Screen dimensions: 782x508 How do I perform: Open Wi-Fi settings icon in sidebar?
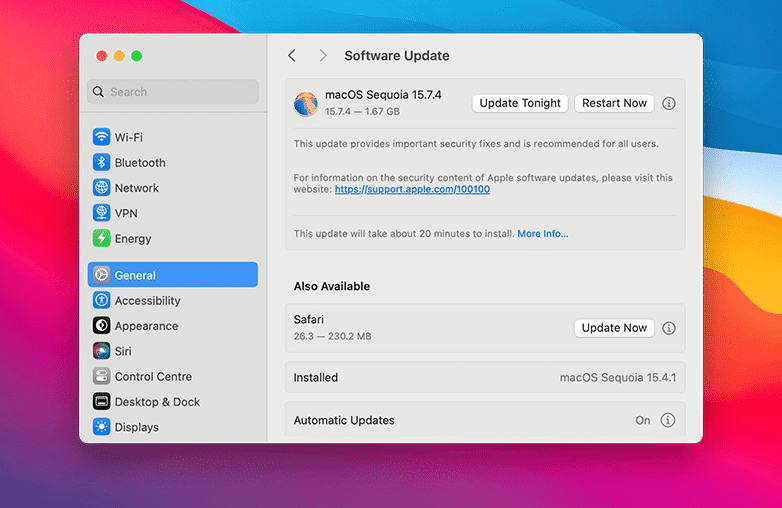pos(101,137)
